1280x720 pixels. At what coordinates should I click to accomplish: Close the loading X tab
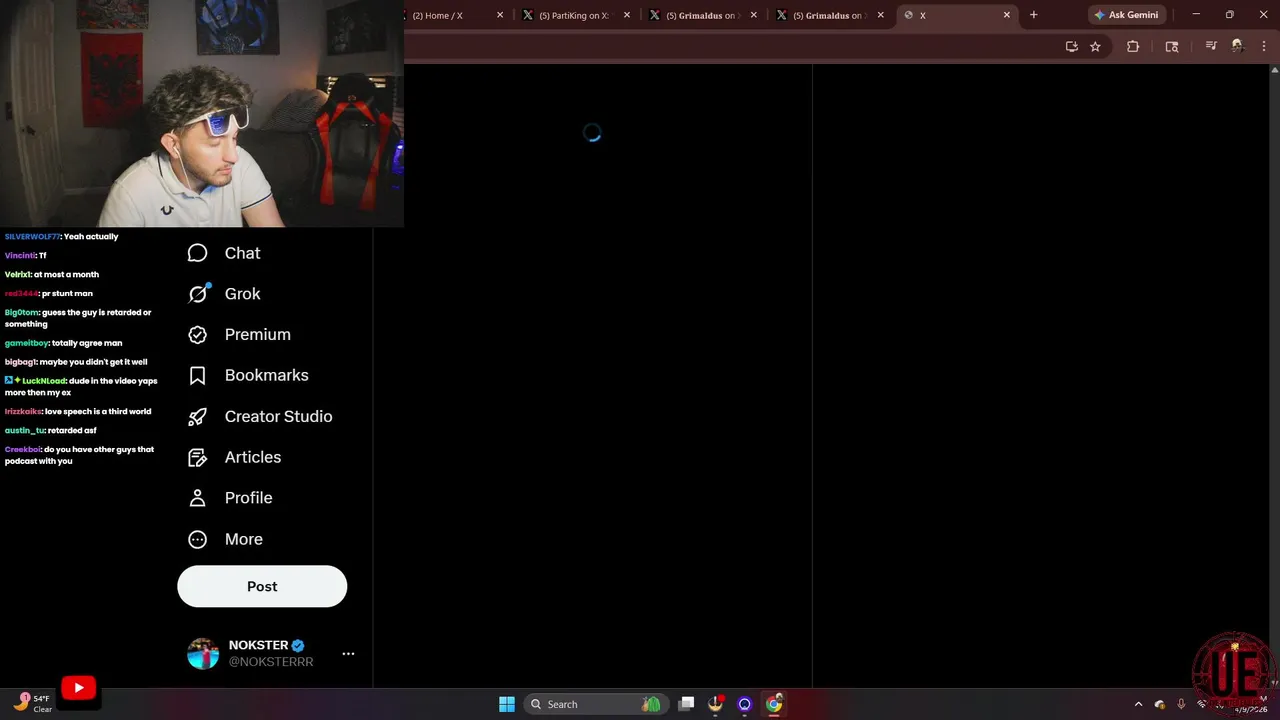pyautogui.click(x=1007, y=15)
